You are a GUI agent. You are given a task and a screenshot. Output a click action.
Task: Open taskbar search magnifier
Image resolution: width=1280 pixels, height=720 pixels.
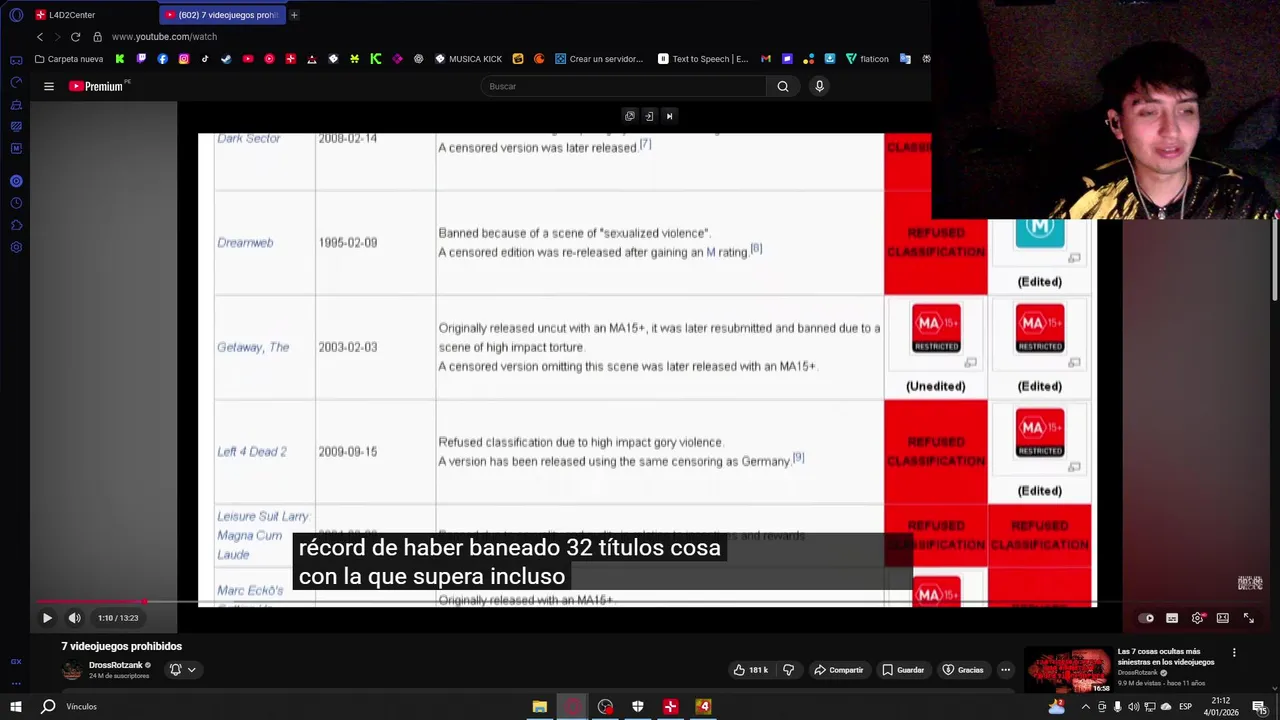(48, 707)
